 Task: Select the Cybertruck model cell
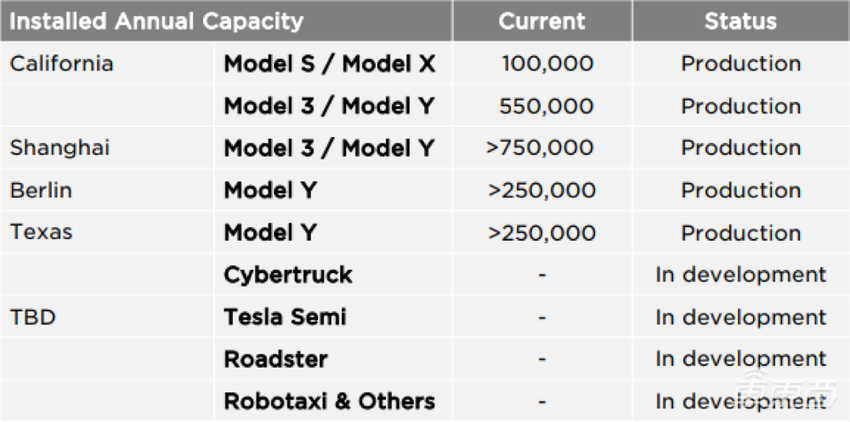pyautogui.click(x=288, y=275)
